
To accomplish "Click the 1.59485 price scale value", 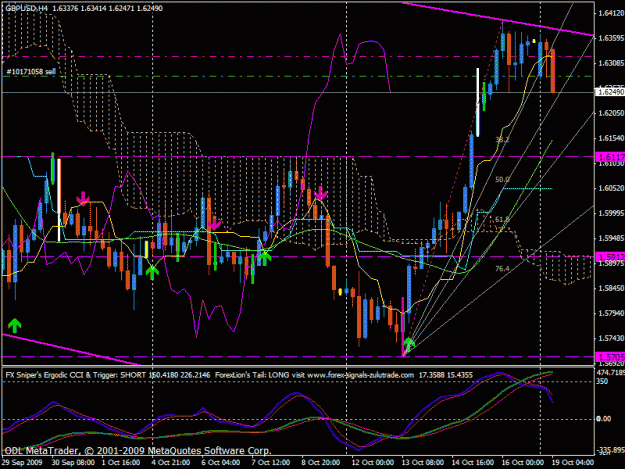I will point(611,238).
